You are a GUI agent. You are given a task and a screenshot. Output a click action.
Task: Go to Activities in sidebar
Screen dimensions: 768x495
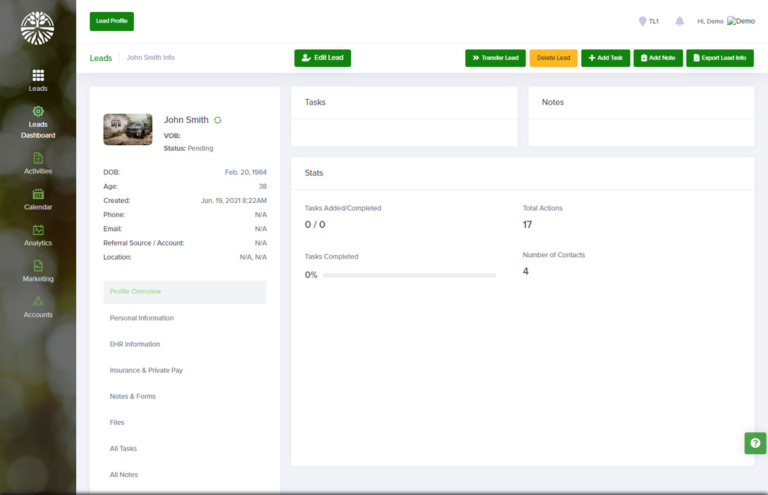click(x=38, y=158)
